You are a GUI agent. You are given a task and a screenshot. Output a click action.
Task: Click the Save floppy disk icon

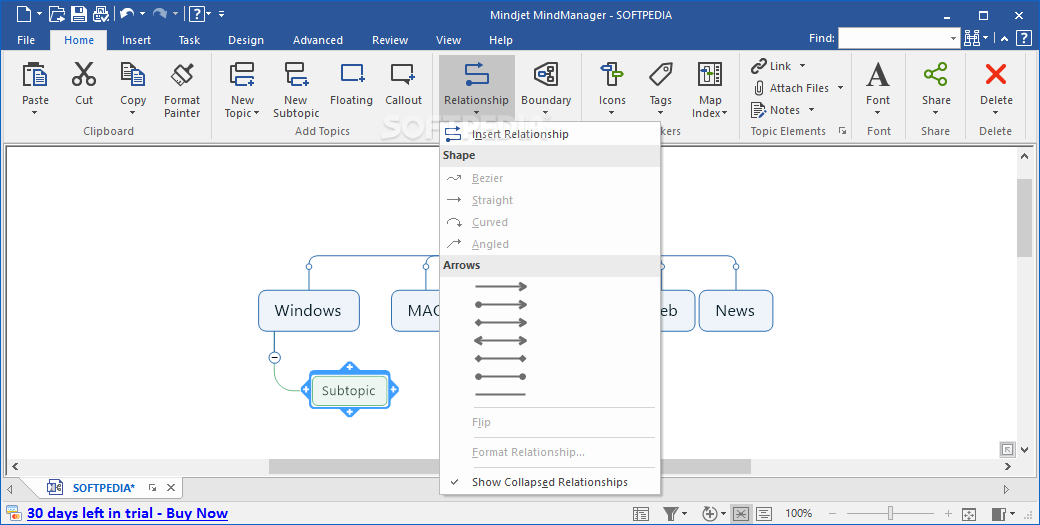click(x=78, y=13)
